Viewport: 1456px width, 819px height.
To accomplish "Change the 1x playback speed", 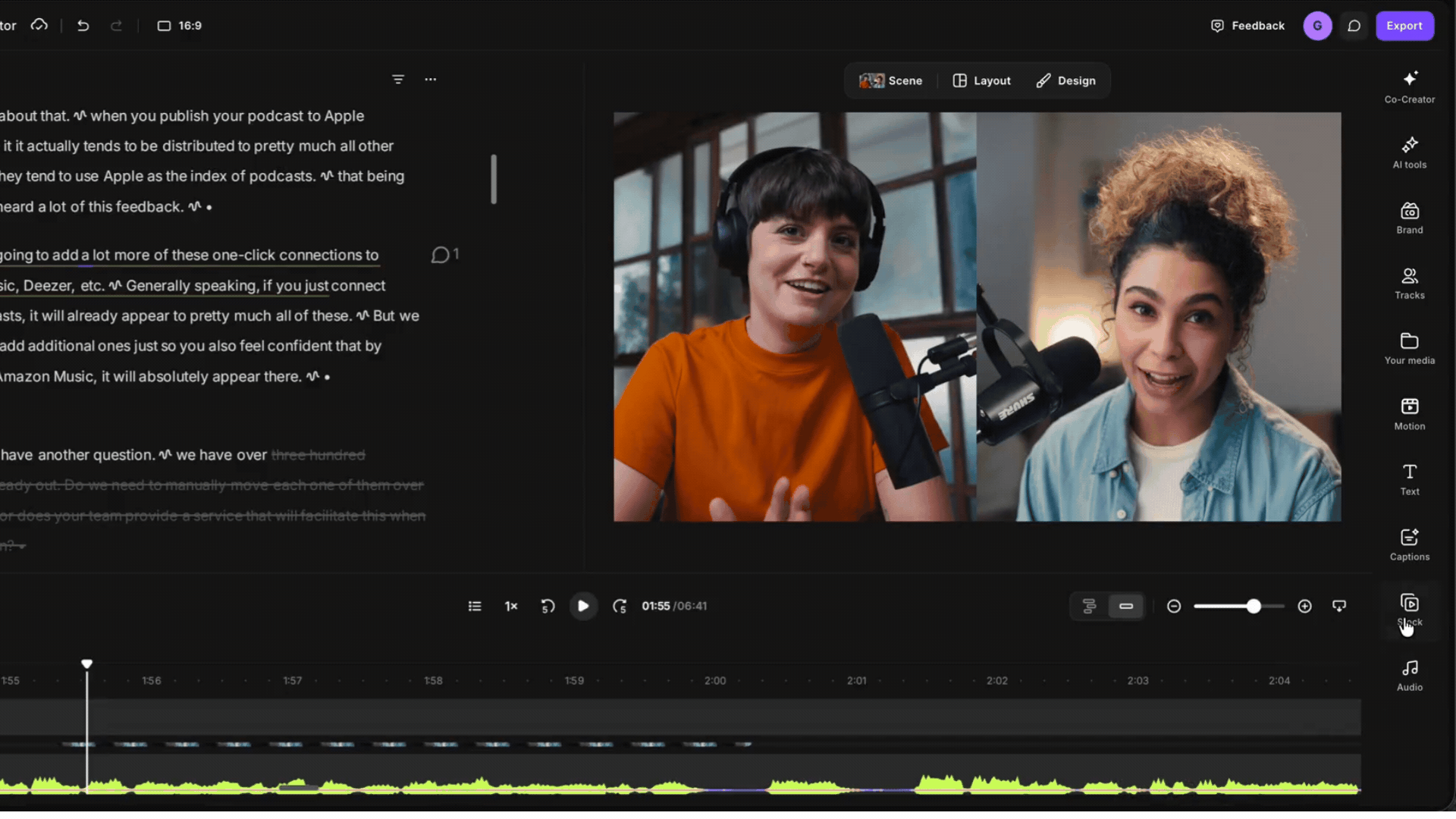I will click(511, 606).
